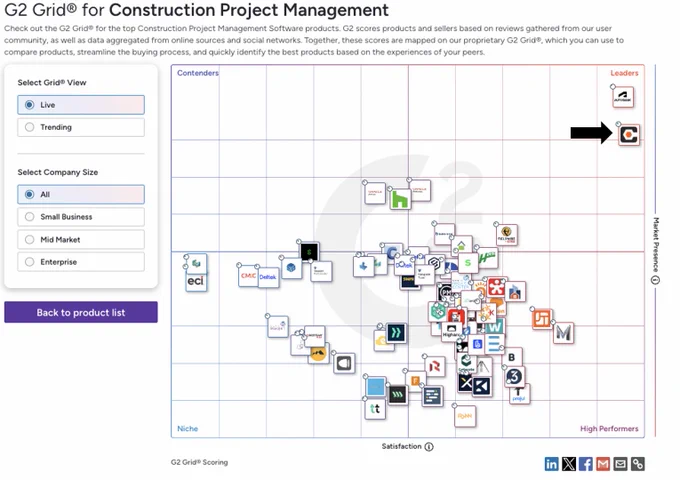Share the grid on LinkedIn
680x480 pixels.
coord(552,464)
